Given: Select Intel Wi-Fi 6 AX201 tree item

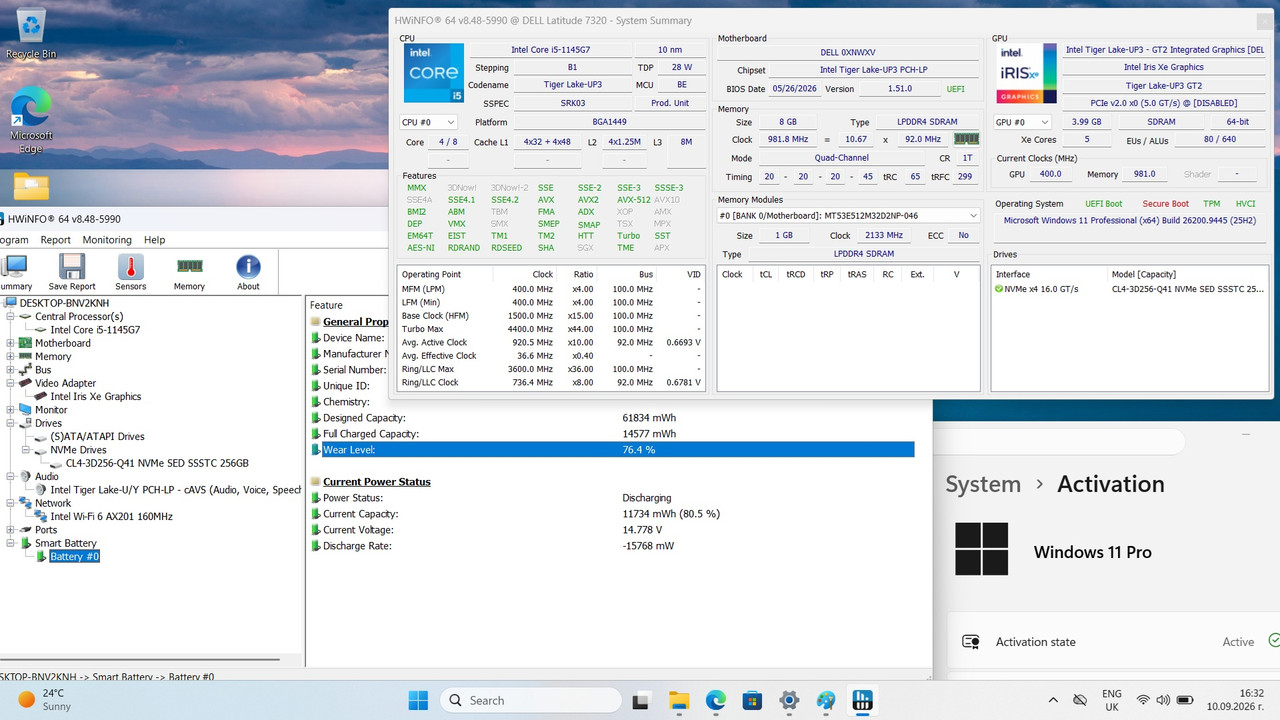Looking at the screenshot, I should 111,516.
